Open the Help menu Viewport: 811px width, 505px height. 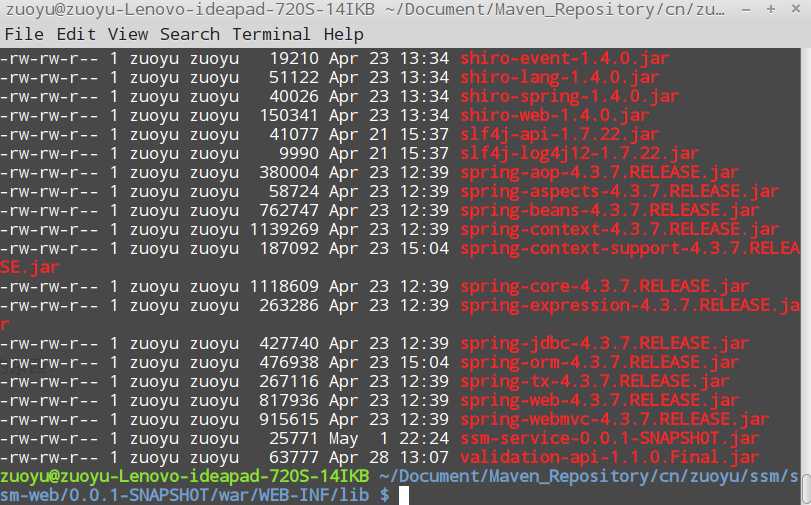pyautogui.click(x=343, y=34)
